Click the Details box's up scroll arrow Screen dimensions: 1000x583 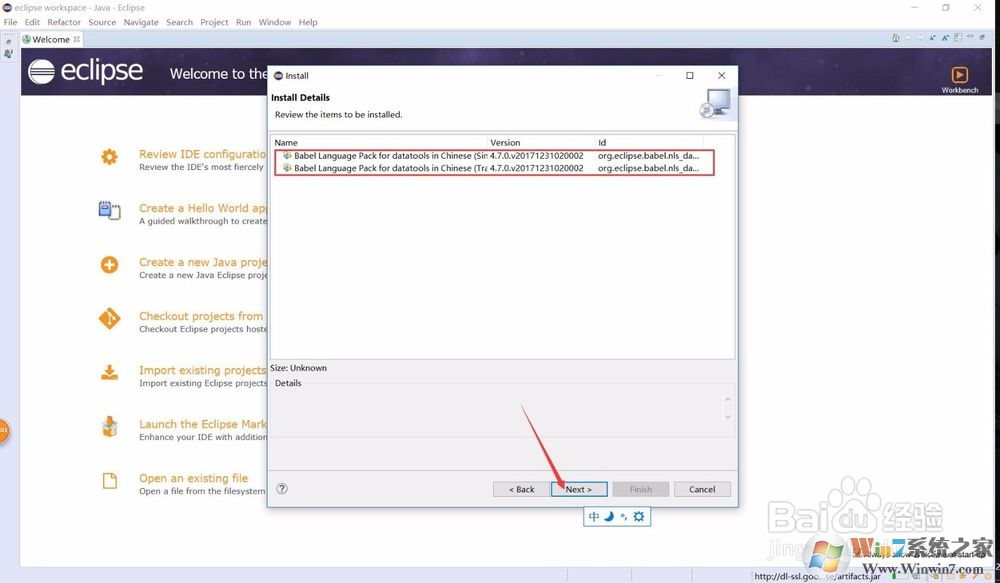click(x=728, y=399)
